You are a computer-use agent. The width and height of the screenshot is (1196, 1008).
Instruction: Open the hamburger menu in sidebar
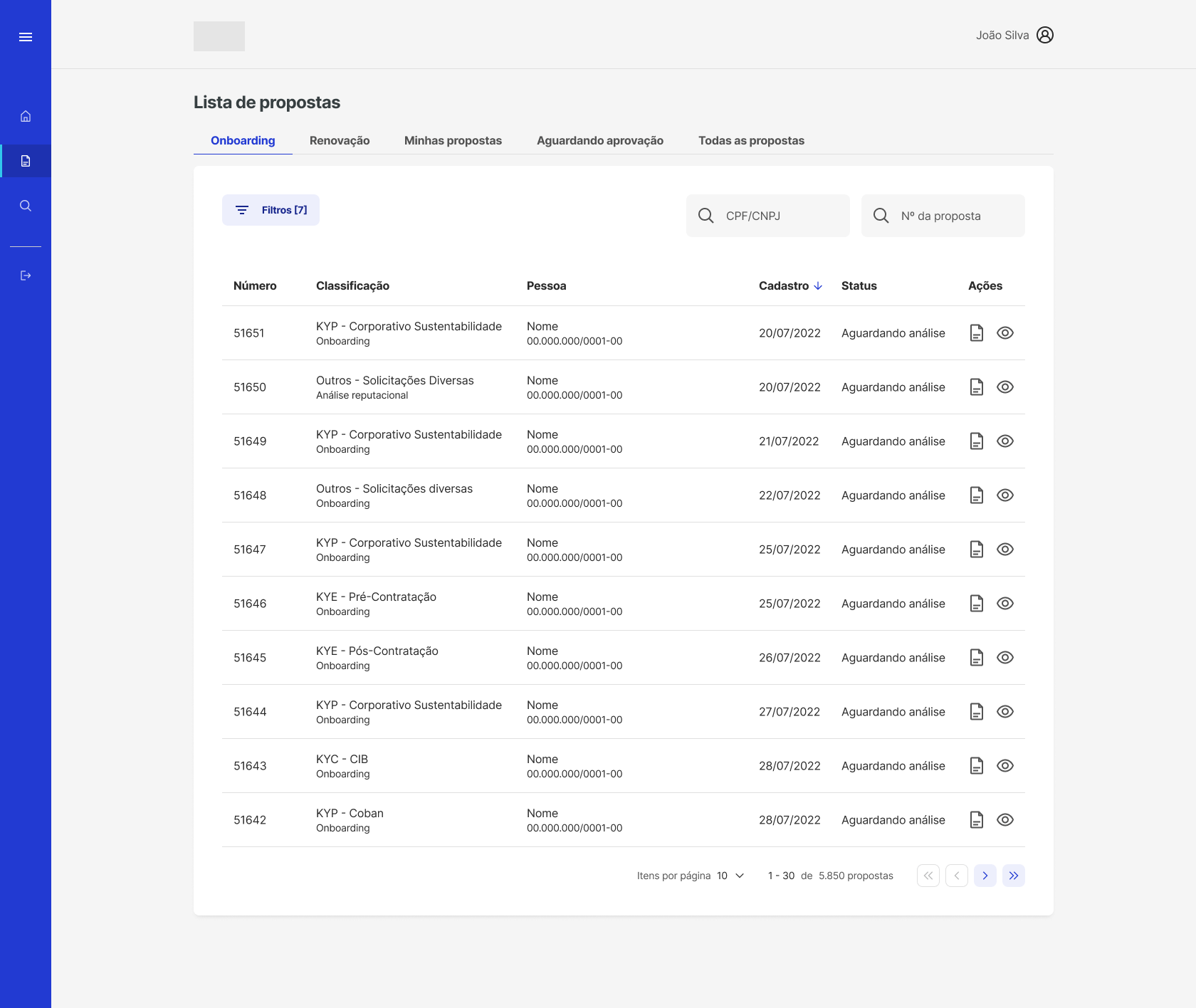pos(26,37)
